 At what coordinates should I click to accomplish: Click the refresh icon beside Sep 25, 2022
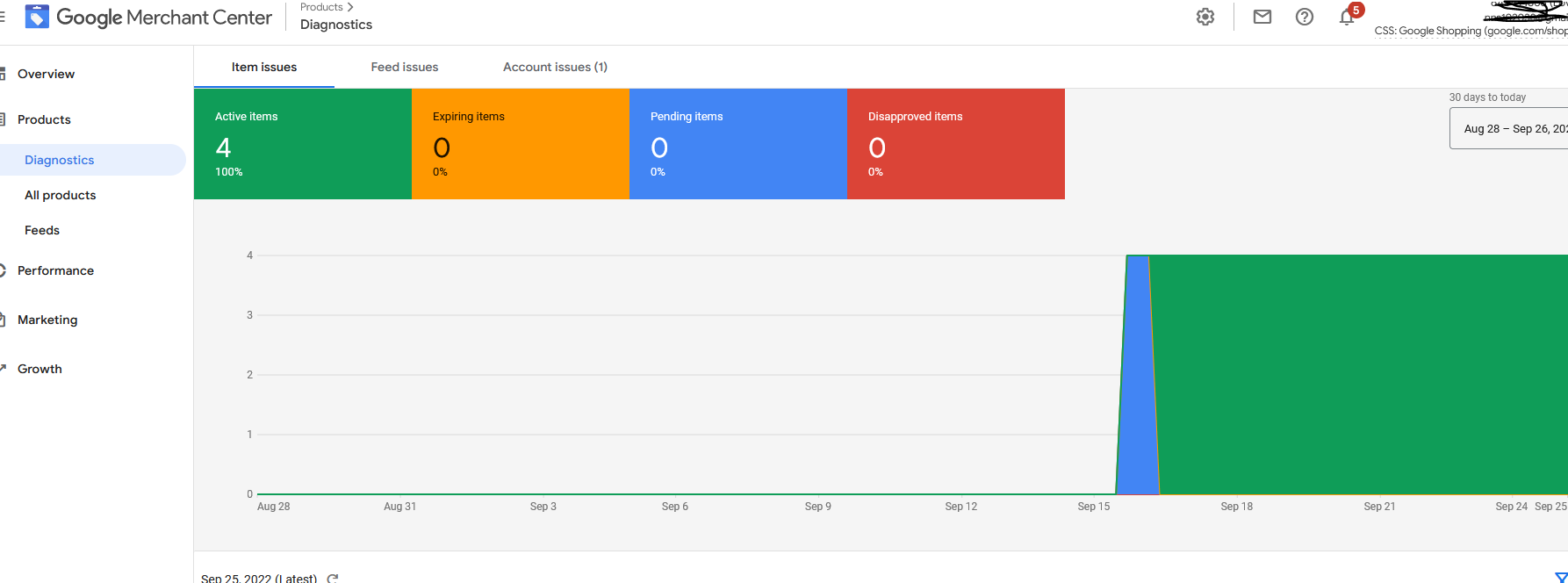333,578
